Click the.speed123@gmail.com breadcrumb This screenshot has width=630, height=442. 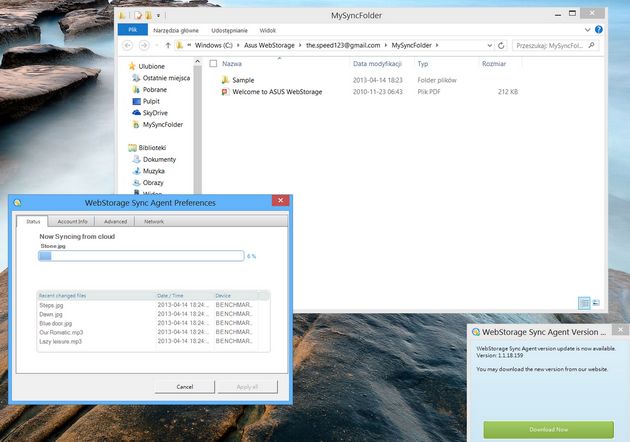[x=343, y=45]
